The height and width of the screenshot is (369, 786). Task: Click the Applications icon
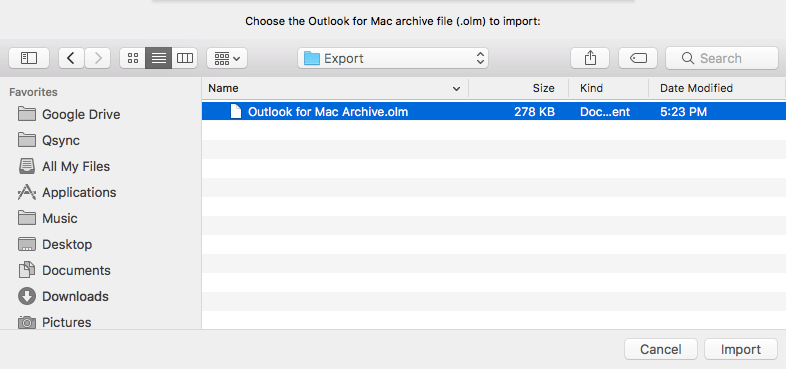click(27, 192)
